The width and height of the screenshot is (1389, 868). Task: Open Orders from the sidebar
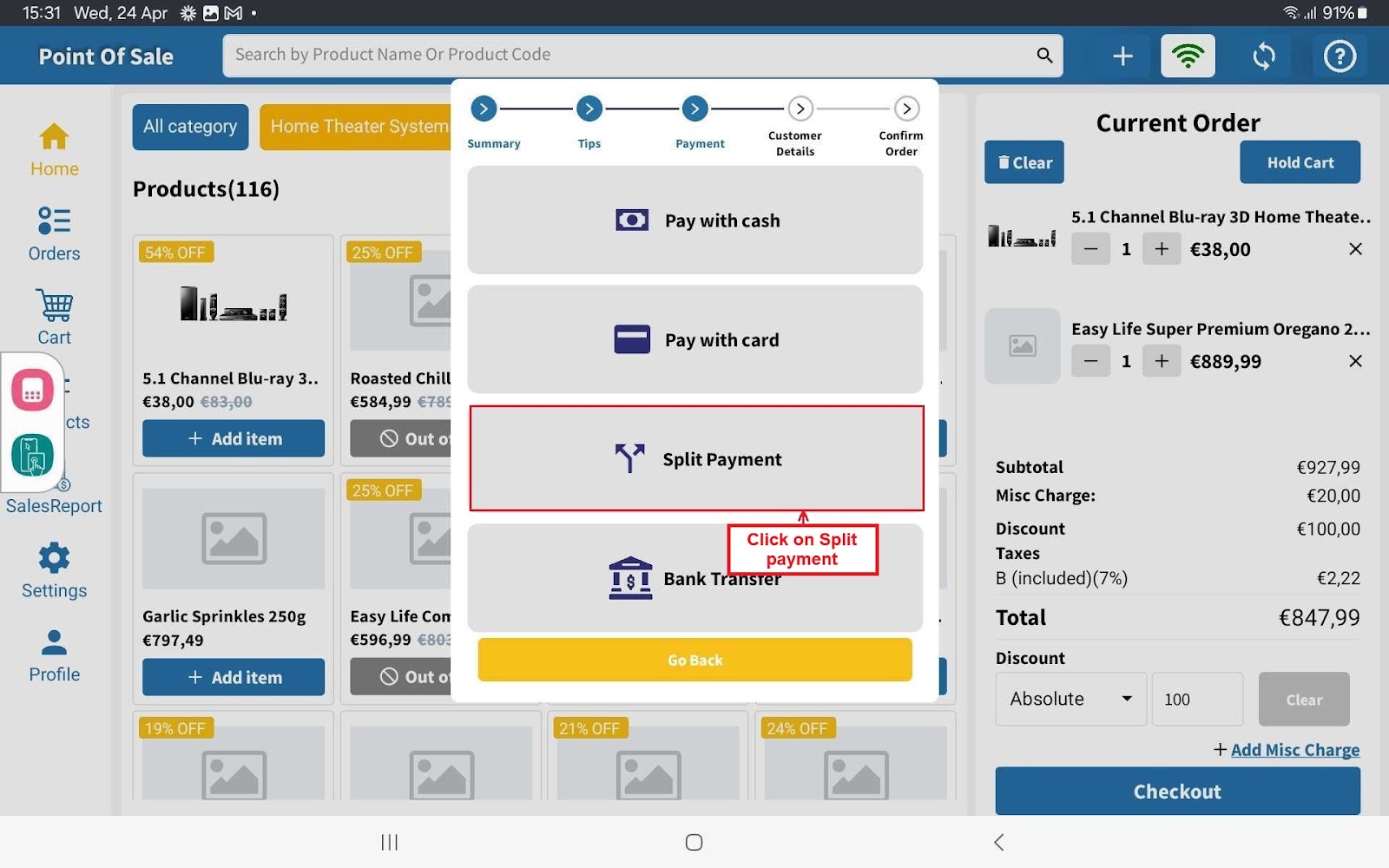[x=54, y=233]
